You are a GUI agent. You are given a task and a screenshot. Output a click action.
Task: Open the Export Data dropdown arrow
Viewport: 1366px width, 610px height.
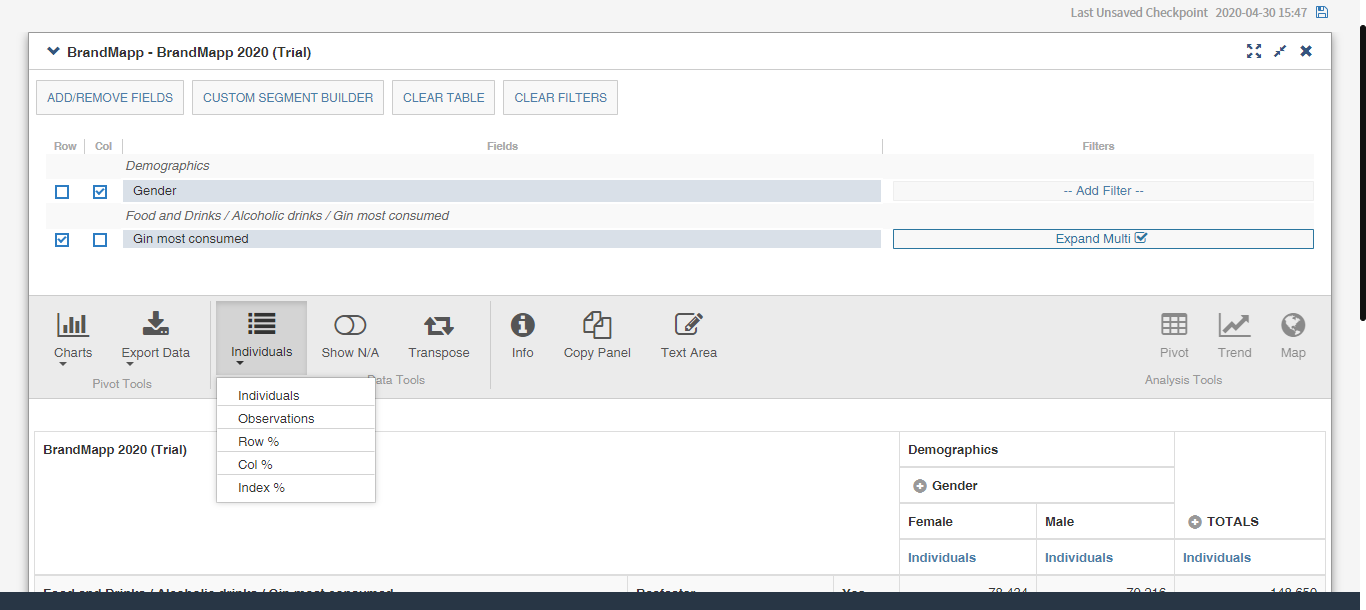point(130,364)
